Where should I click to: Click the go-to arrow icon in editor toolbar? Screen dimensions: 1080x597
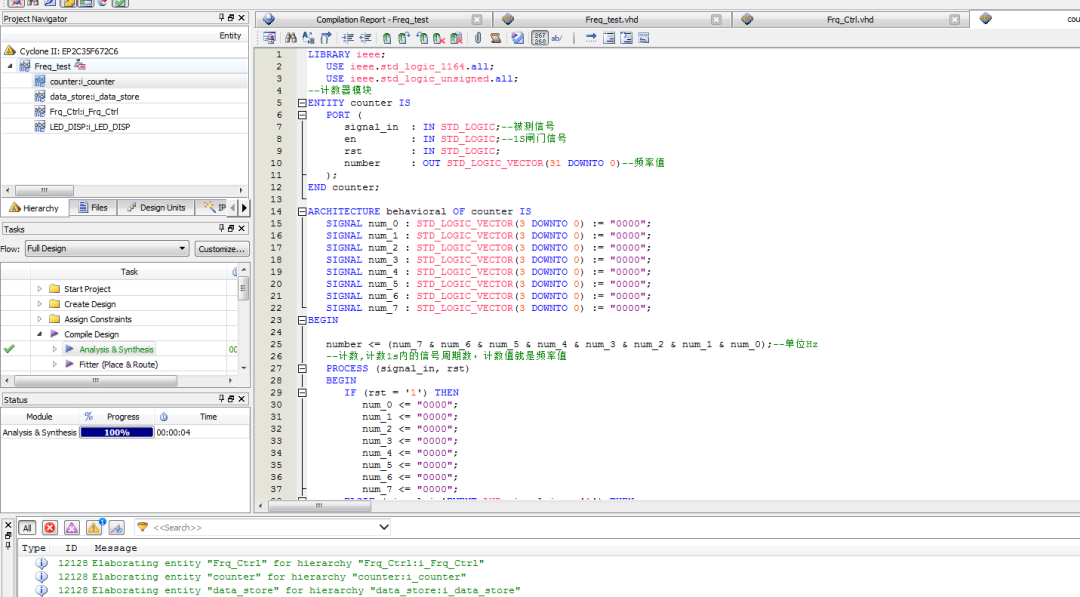click(590, 38)
